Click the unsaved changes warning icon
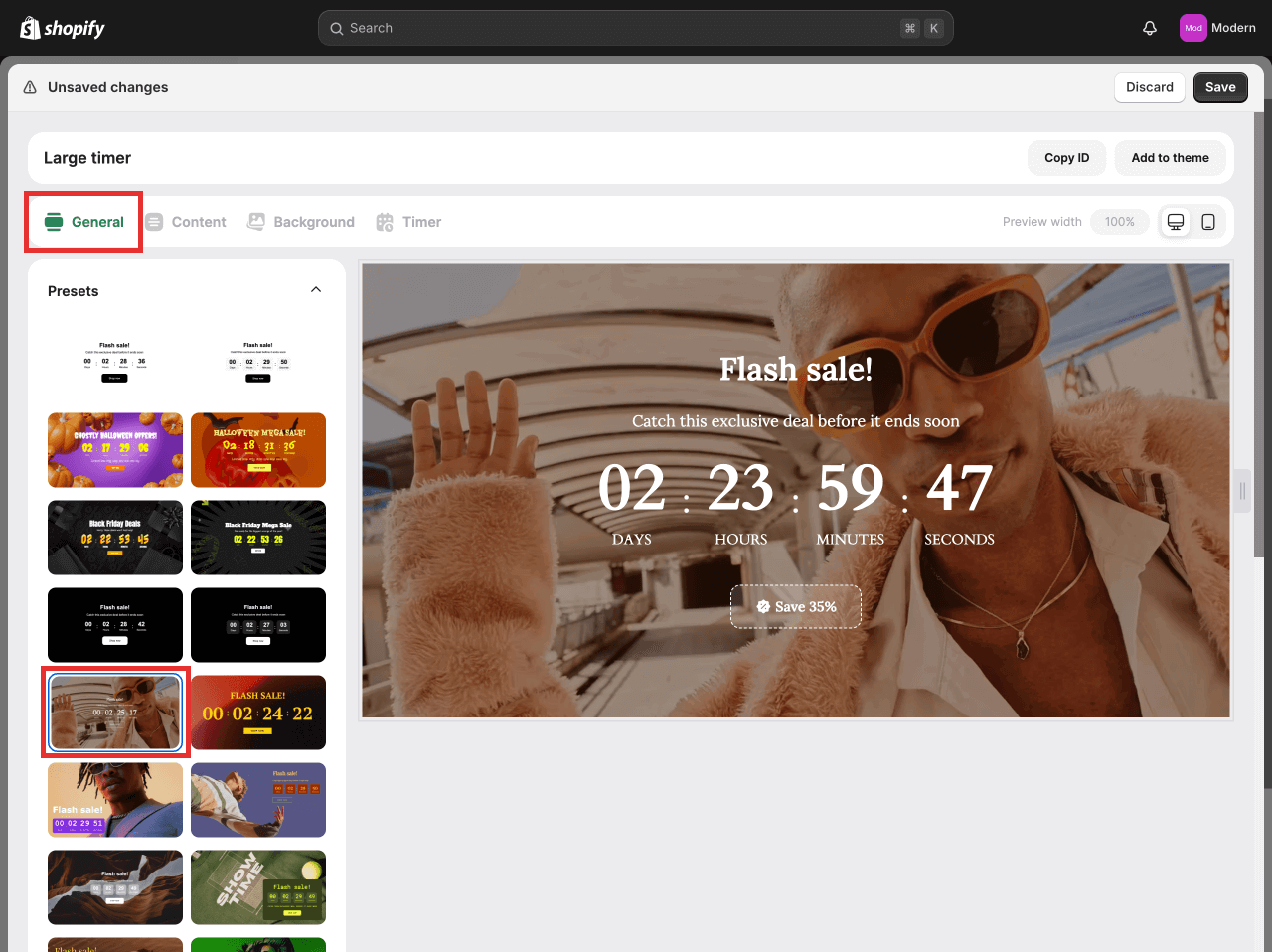 click(x=29, y=87)
